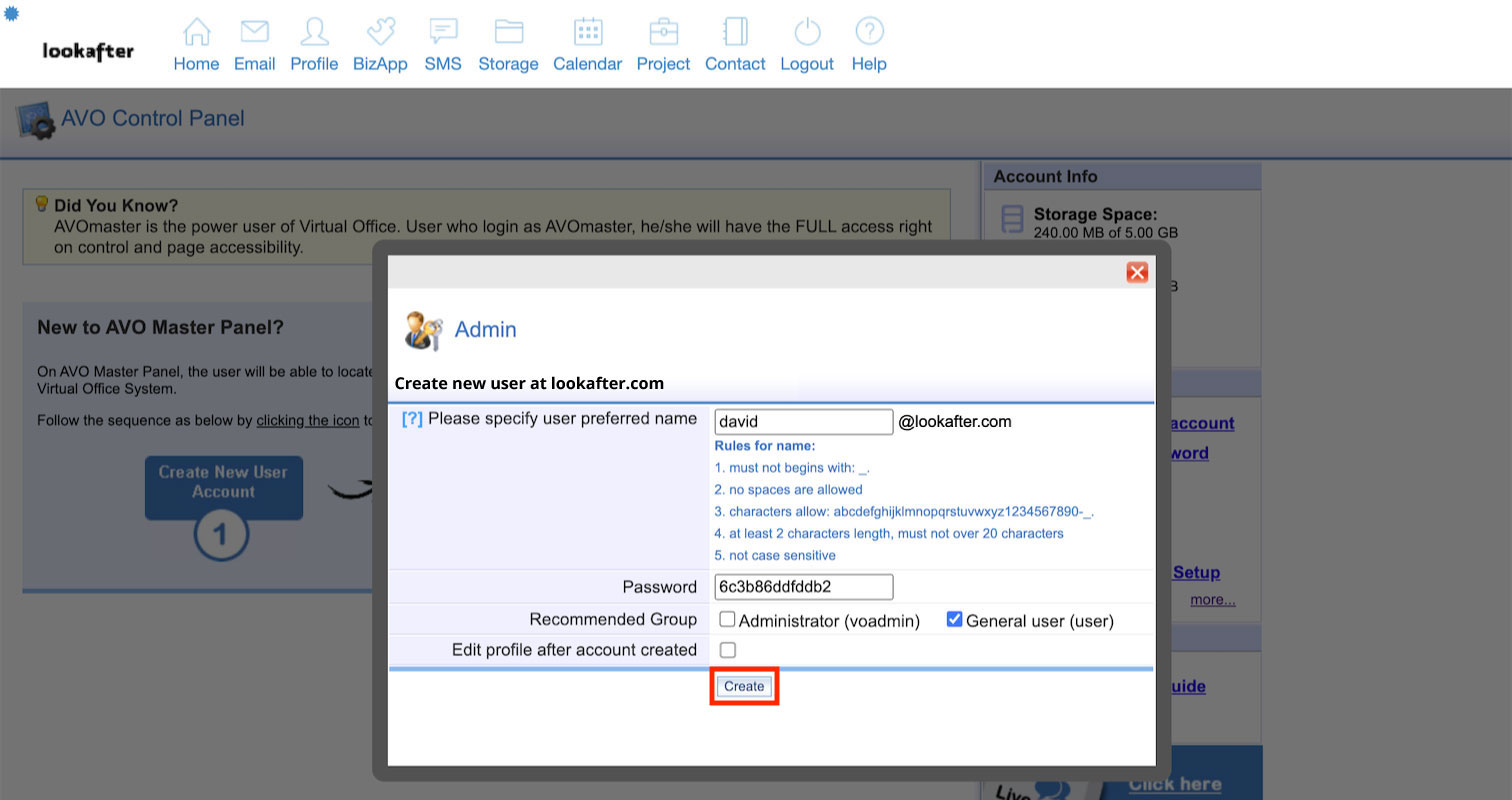Enable the Administrator (voadmin) checkbox
The image size is (1512, 800).
pos(727,620)
